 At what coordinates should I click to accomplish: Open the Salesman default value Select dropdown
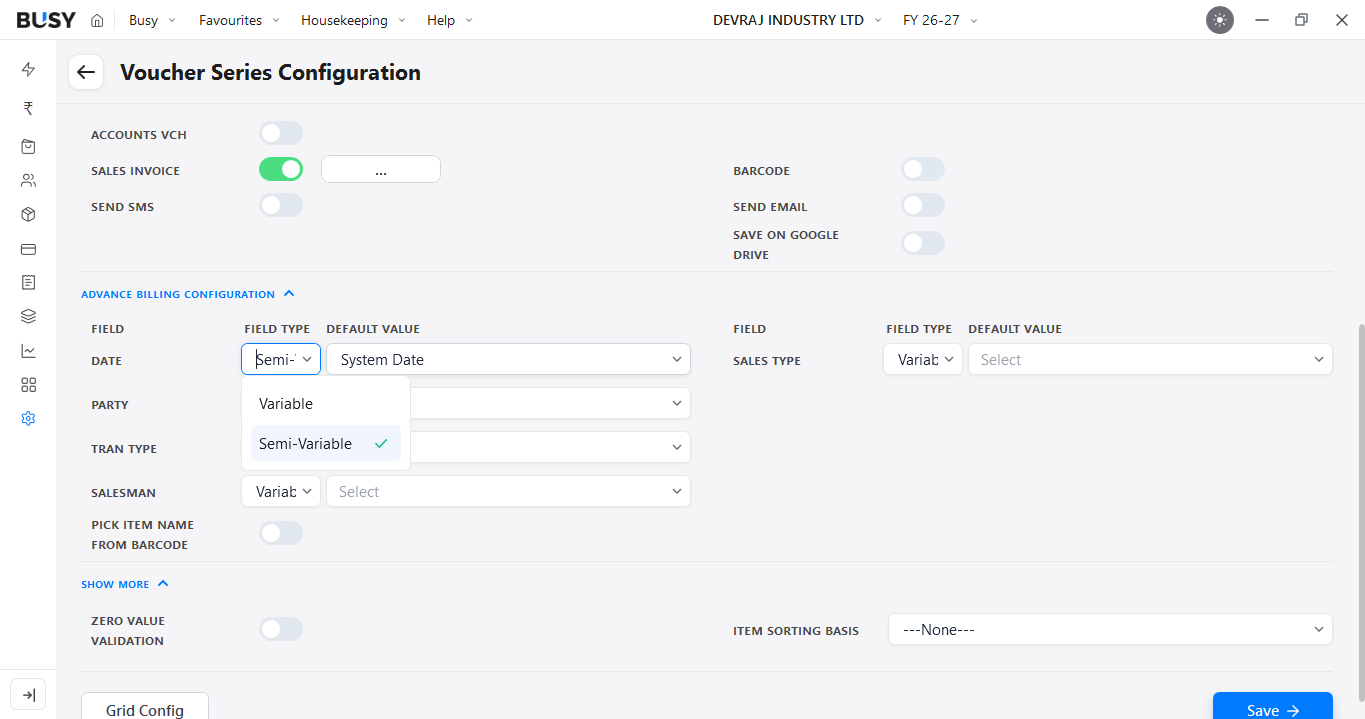coord(508,491)
